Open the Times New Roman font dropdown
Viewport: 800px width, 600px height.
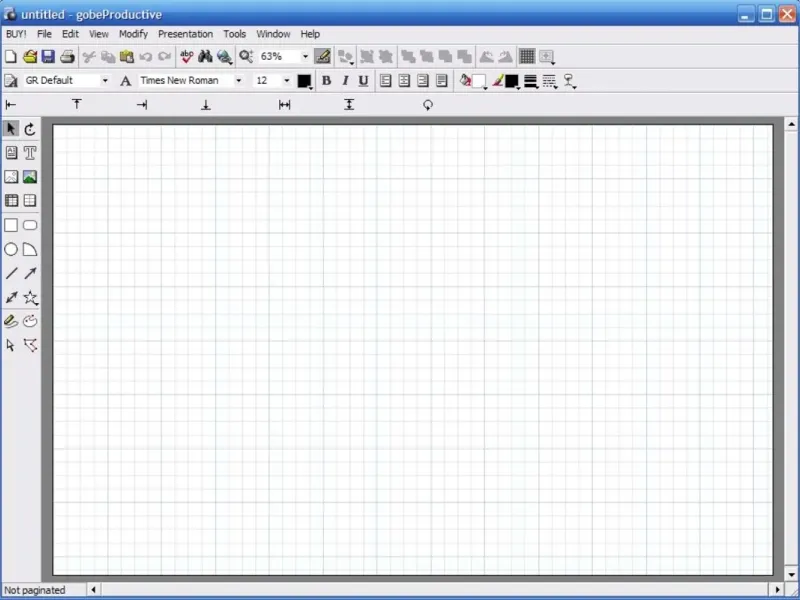(x=238, y=81)
